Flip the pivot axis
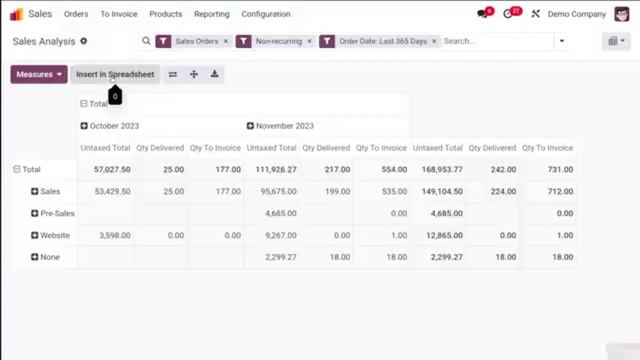Image resolution: width=640 pixels, height=360 pixels. pyautogui.click(x=173, y=74)
